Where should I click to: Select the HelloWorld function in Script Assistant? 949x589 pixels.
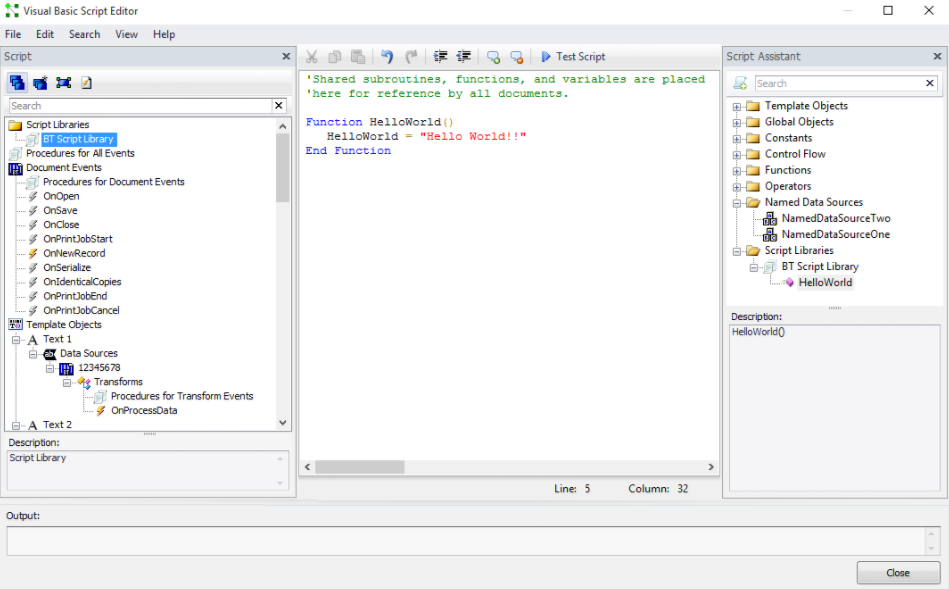pos(825,282)
